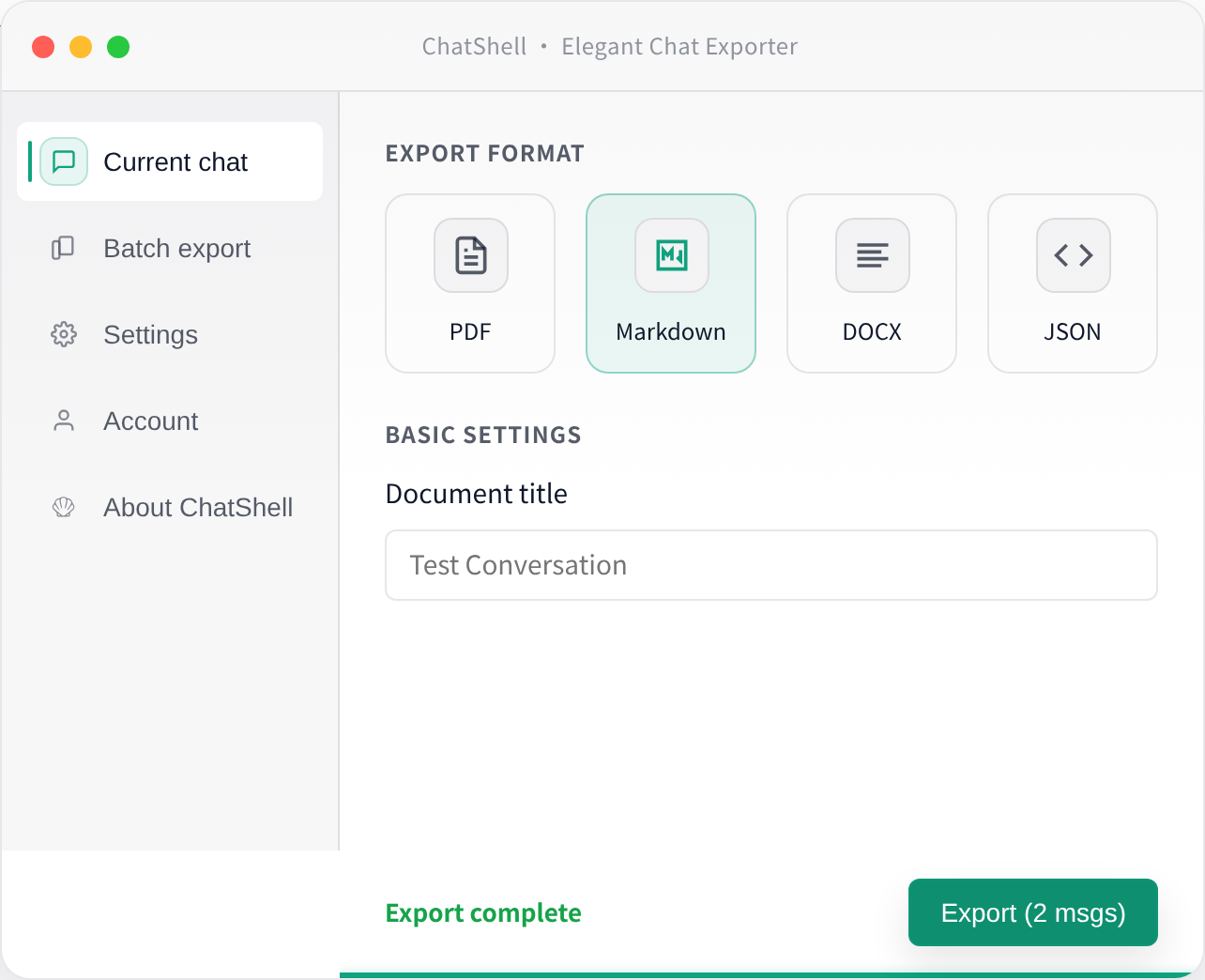The width and height of the screenshot is (1205, 980).
Task: Click the Test Conversation title field
Action: [x=770, y=564]
